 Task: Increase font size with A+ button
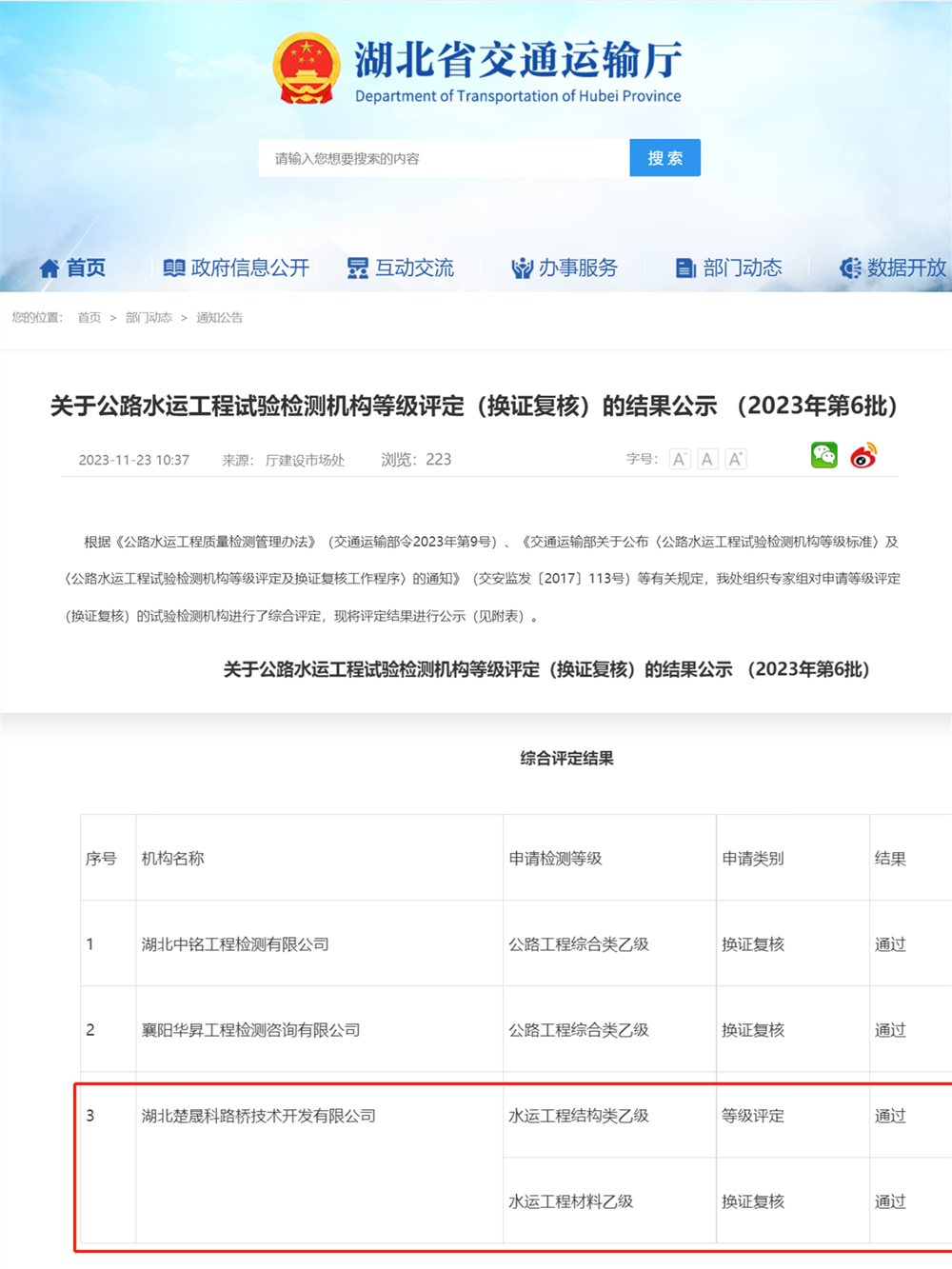[736, 460]
